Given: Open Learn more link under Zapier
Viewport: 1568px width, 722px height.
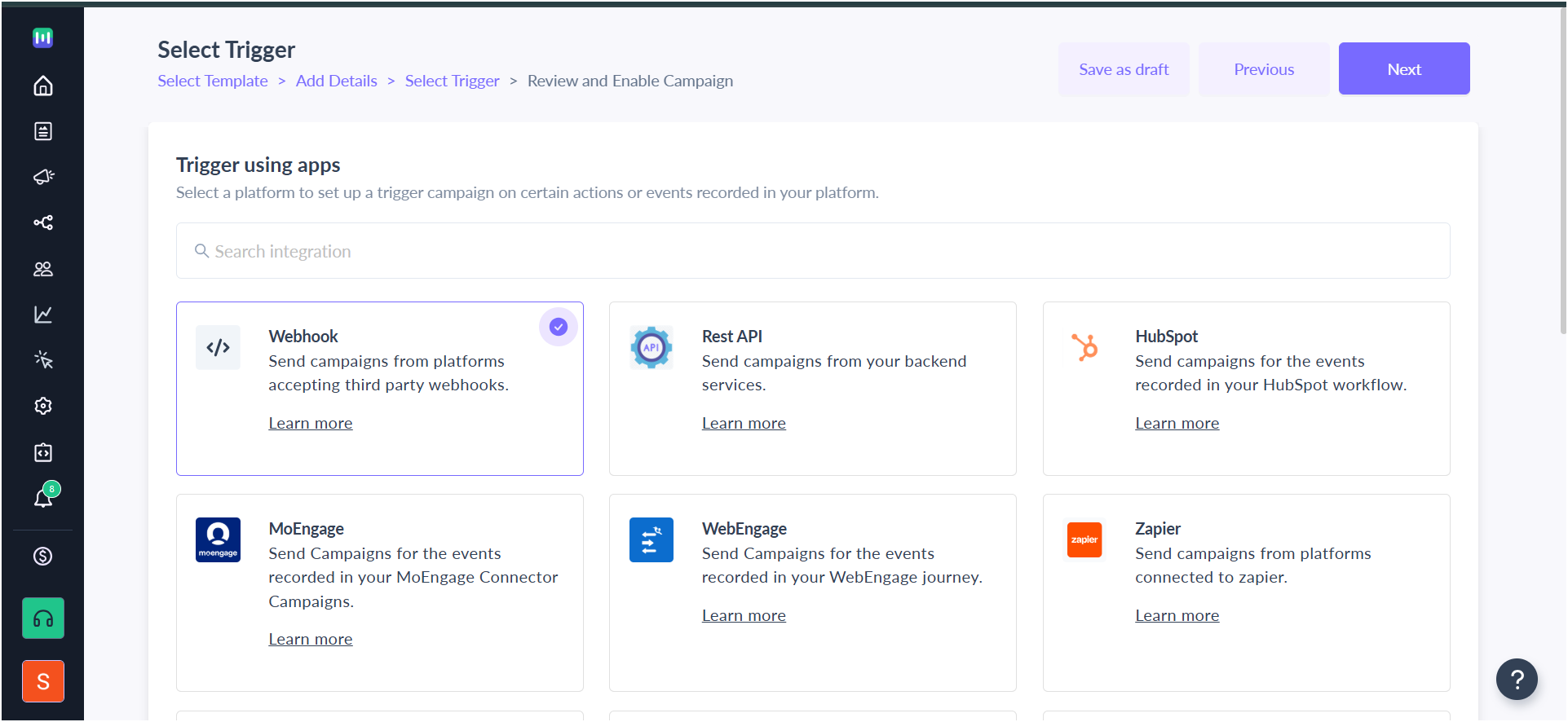Looking at the screenshot, I should (x=1177, y=615).
